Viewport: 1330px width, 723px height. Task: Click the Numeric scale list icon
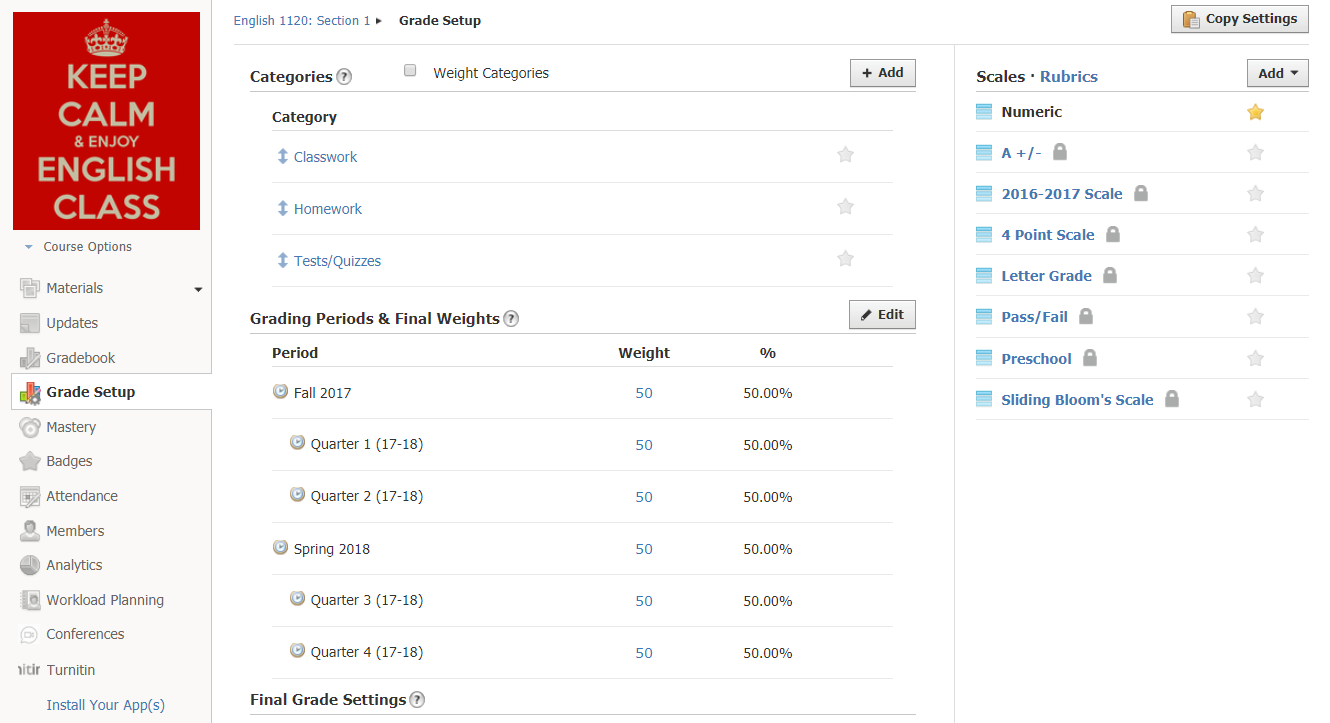[x=984, y=112]
